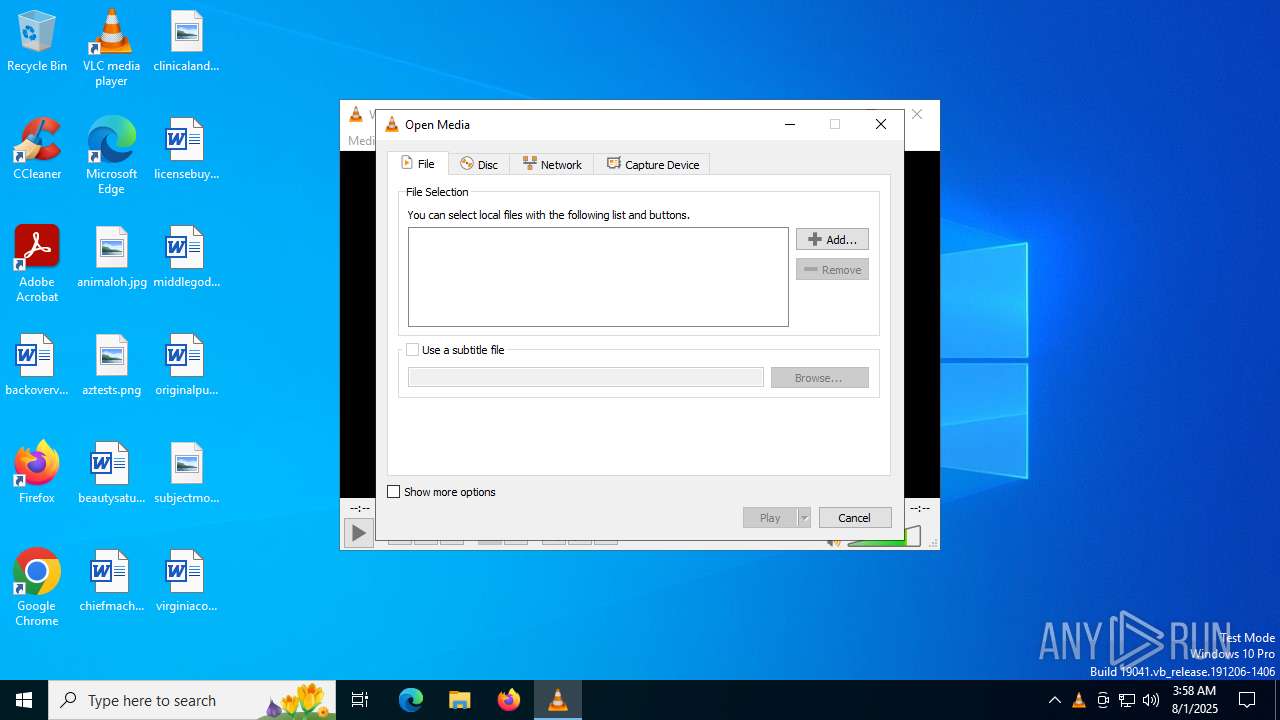The height and width of the screenshot is (720, 1280).
Task: Select beautysatu Word document icon
Action: tap(111, 473)
